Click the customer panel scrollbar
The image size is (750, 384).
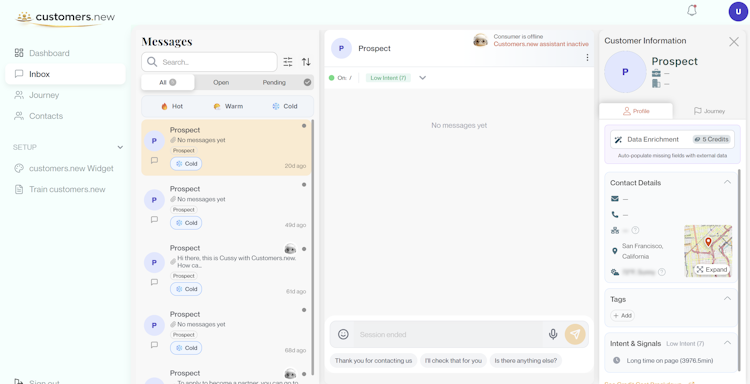[x=740, y=269]
